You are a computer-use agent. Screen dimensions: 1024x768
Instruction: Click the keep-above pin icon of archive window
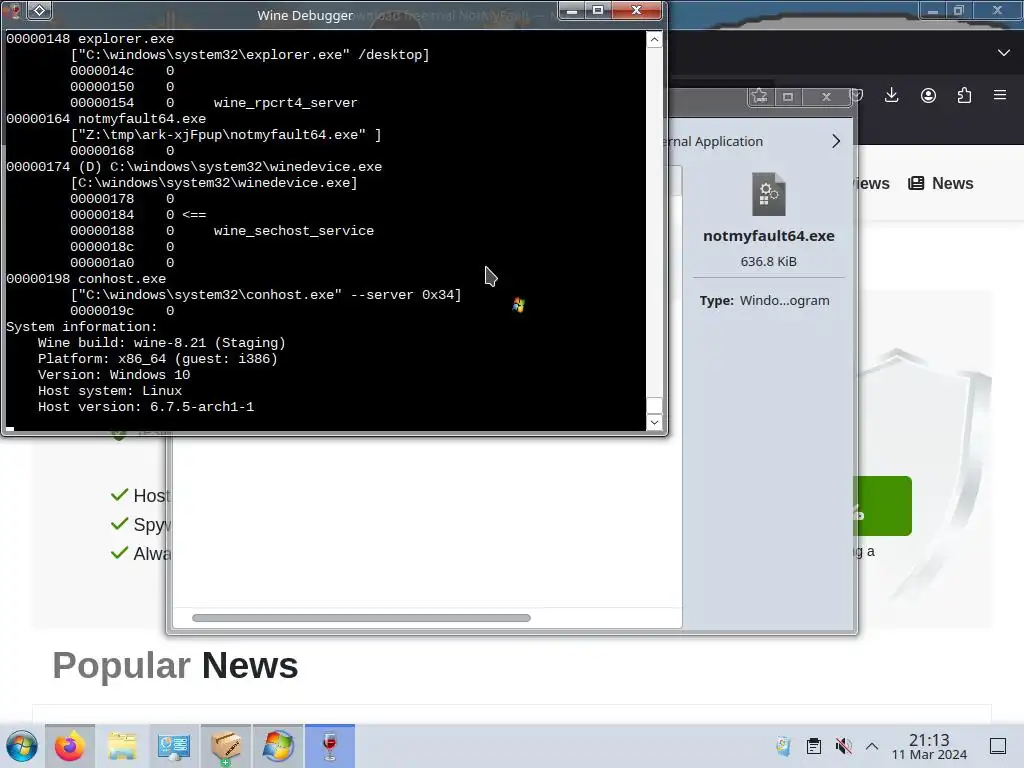coord(760,97)
